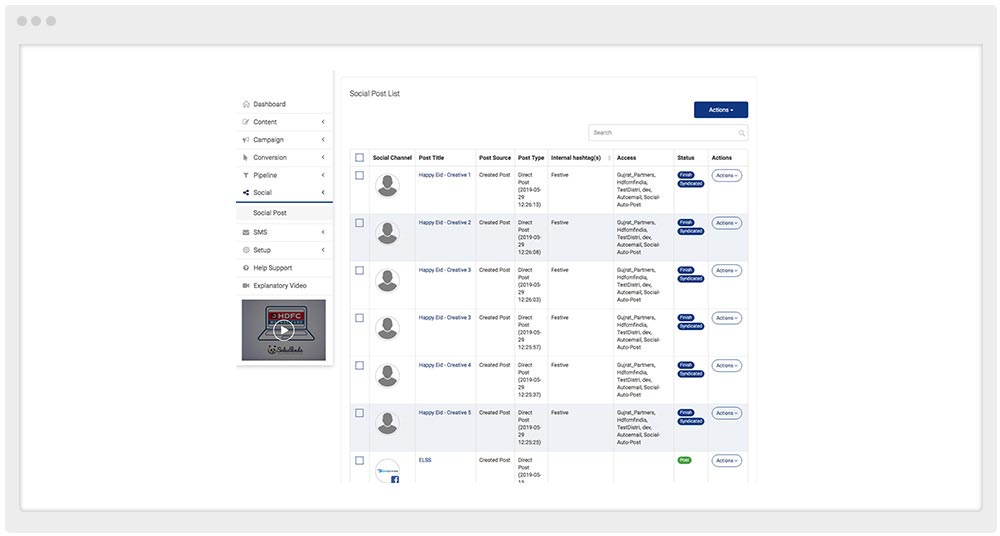Click the green Post status badge on ELSS row
The height and width of the screenshot is (536, 1000).
click(x=684, y=460)
